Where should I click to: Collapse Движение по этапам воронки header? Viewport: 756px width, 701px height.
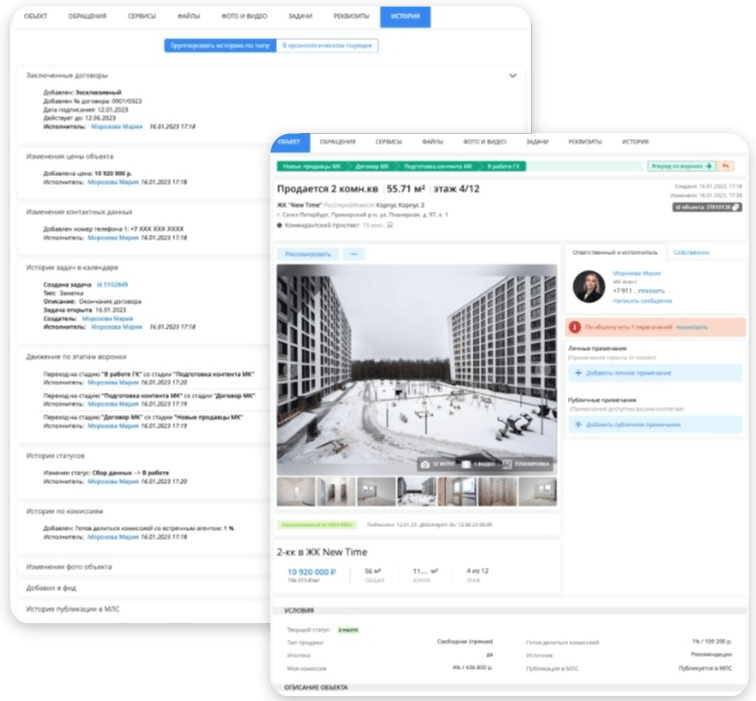pos(76,356)
